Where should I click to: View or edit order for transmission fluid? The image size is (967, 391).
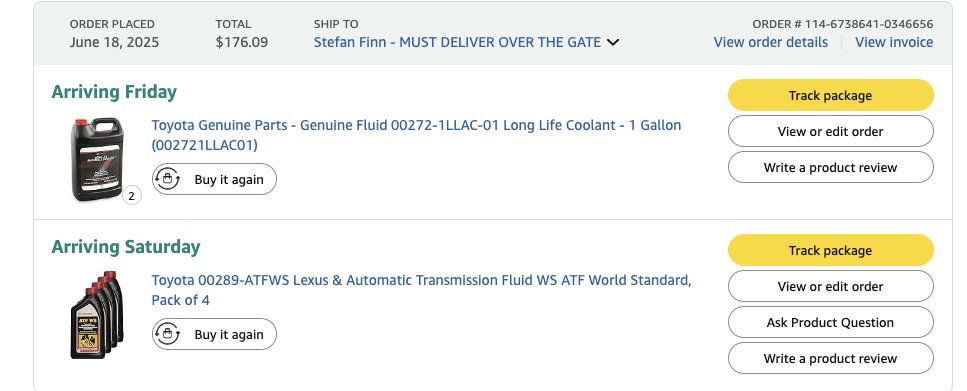click(x=830, y=286)
